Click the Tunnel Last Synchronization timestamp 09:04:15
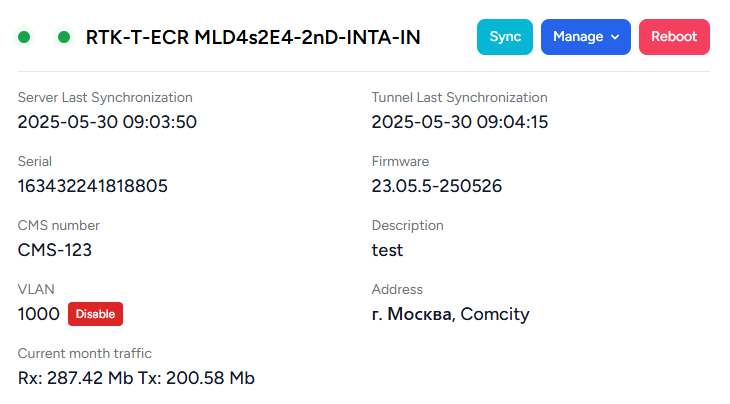 (460, 122)
